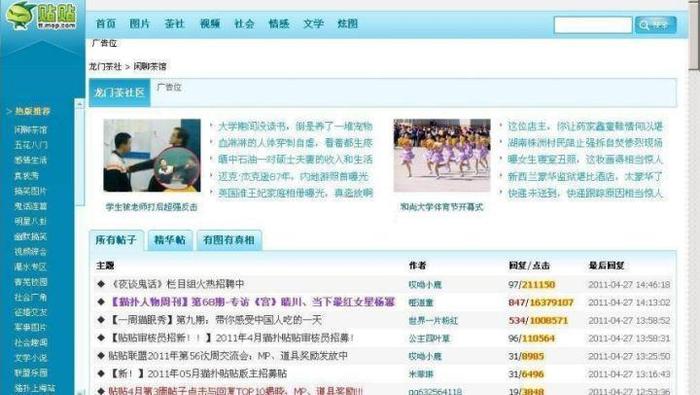Open the 茶社 navigation item
700x395 pixels.
point(175,24)
